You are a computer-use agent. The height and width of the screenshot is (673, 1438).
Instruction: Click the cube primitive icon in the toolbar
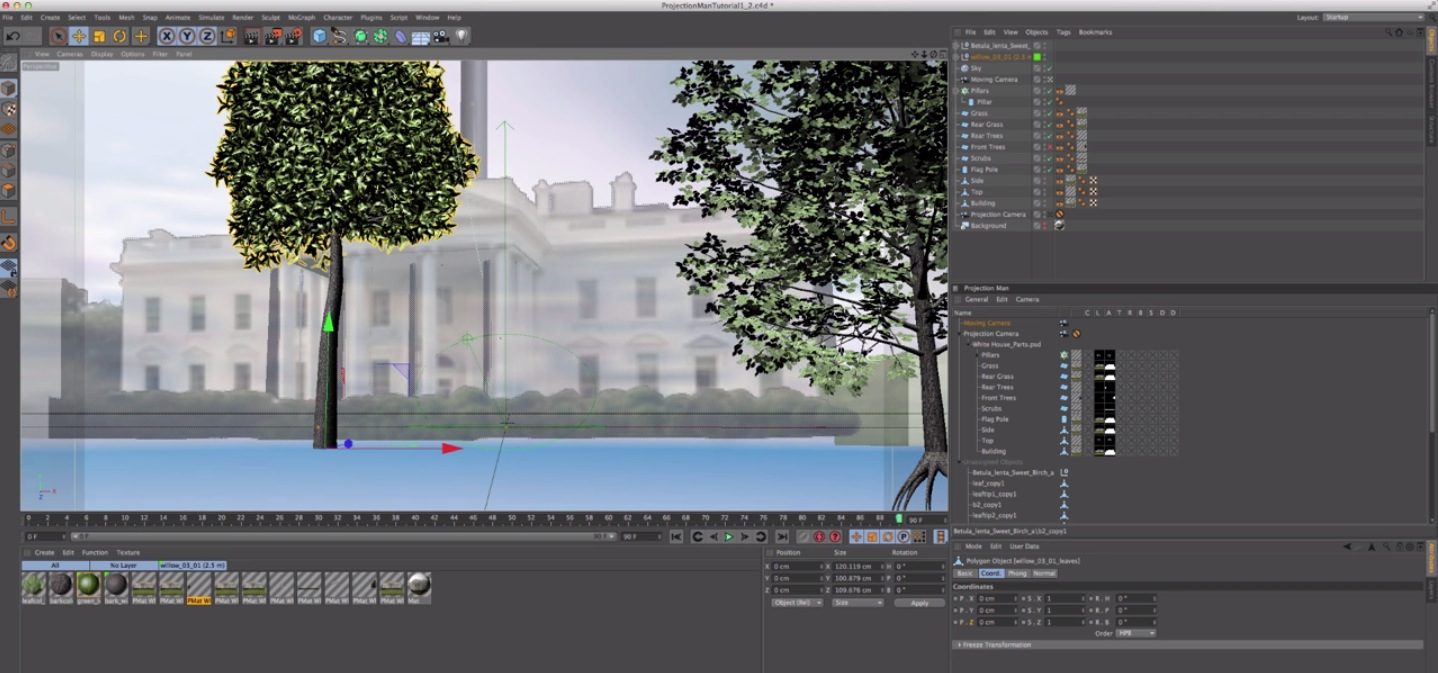(319, 36)
